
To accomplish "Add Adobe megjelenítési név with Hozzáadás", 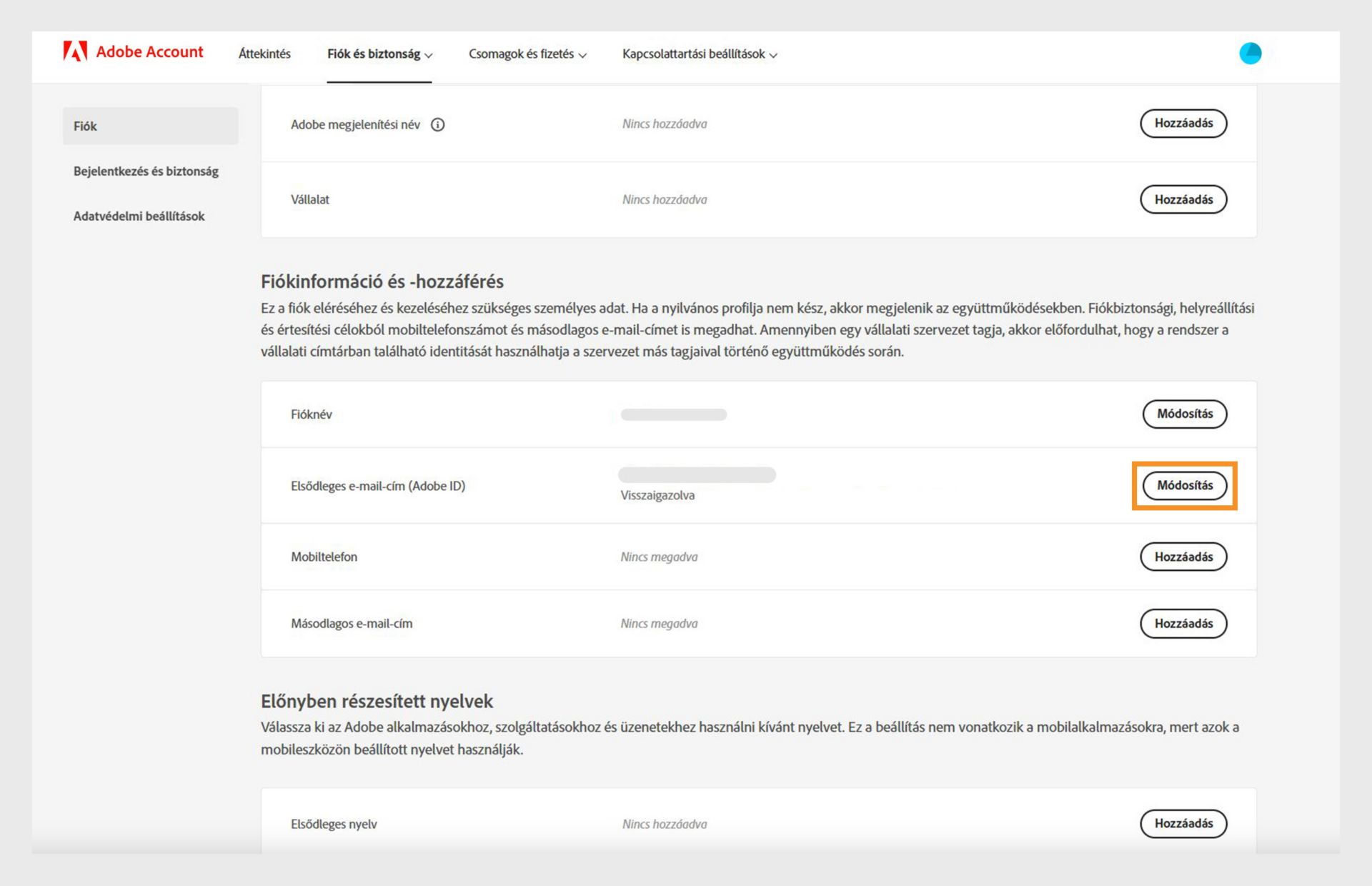I will pyautogui.click(x=1183, y=124).
